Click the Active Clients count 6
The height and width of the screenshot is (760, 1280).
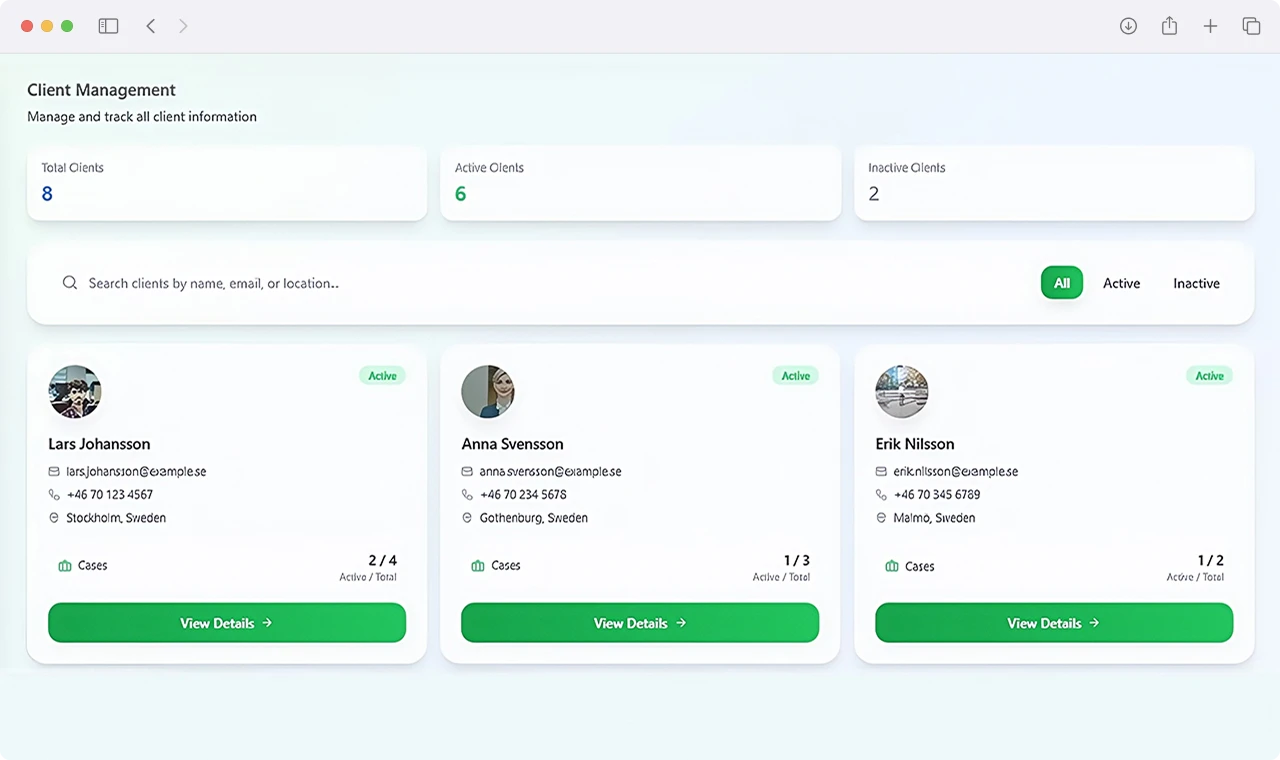point(461,194)
